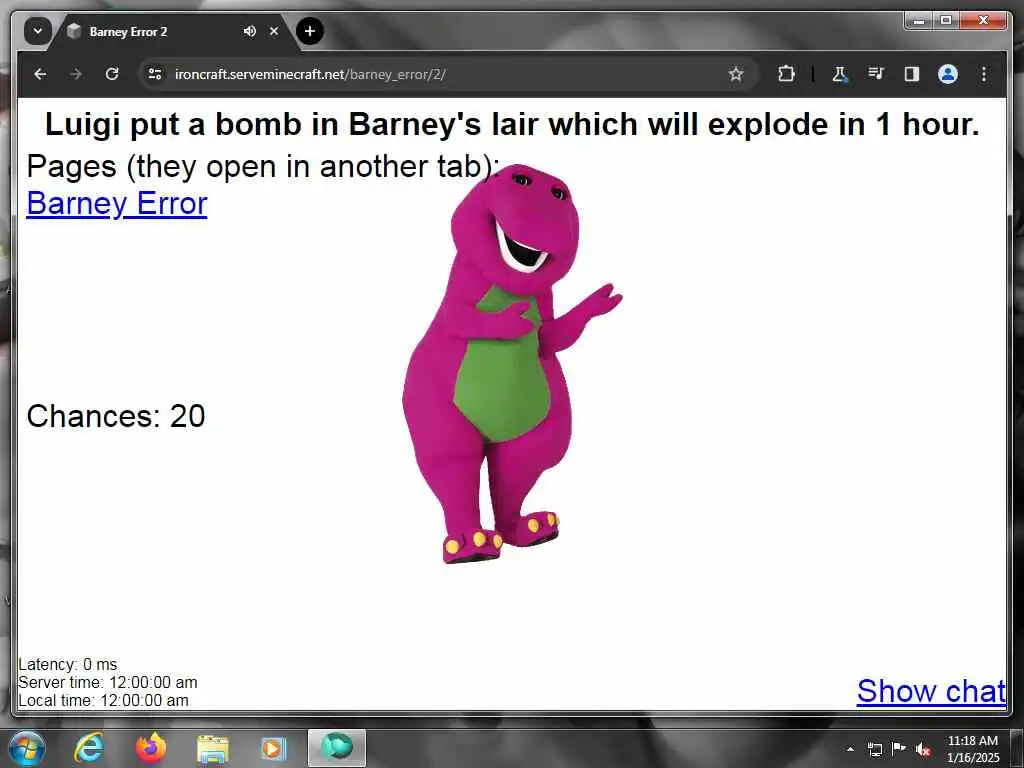Select the Local time text line
The width and height of the screenshot is (1024, 768).
coord(104,700)
